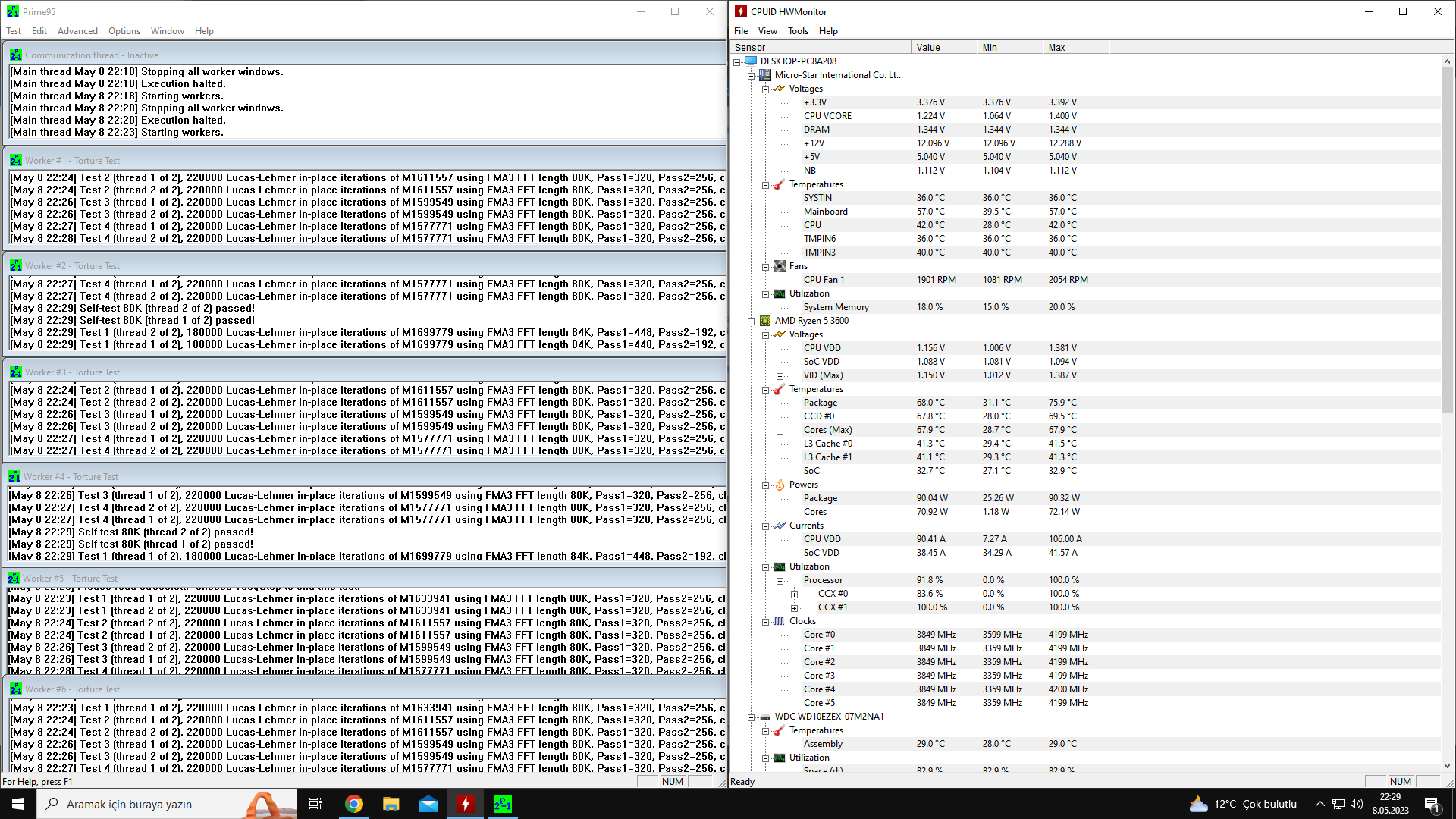Click the Prime95 taskbar icon
This screenshot has height=819, width=1456.
coord(502,804)
